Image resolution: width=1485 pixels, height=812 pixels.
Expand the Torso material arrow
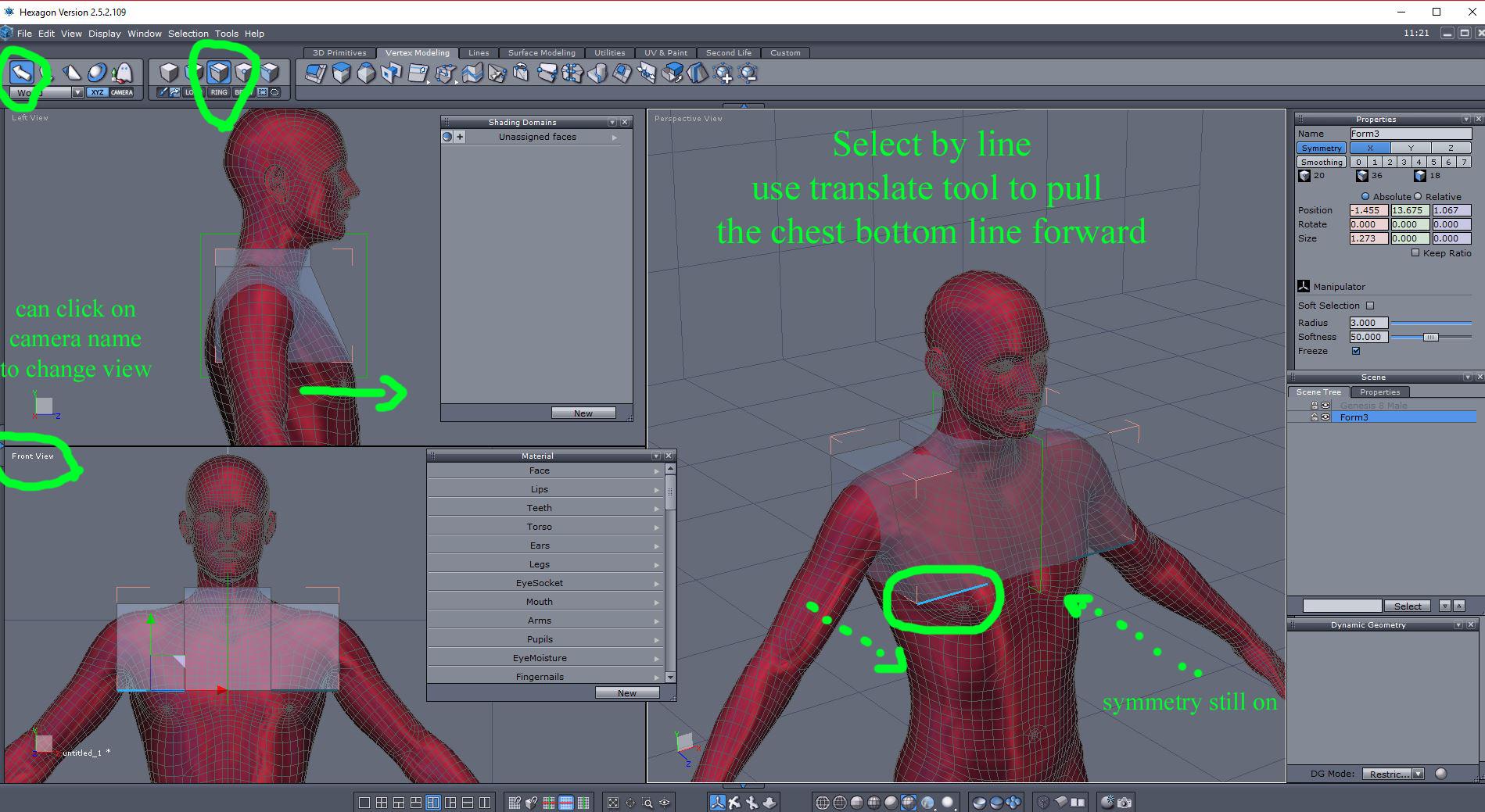[x=657, y=528]
